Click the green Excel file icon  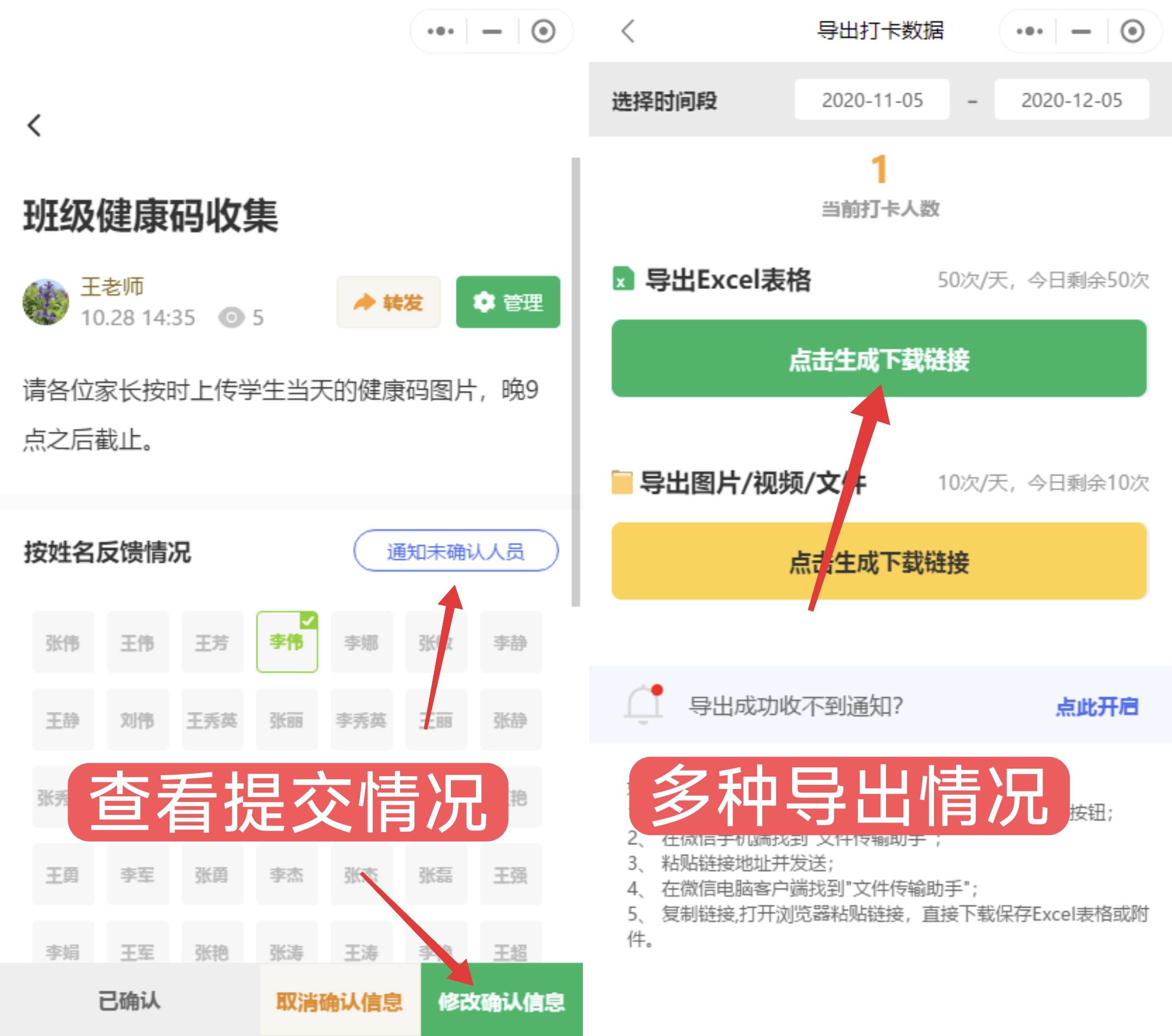[x=623, y=279]
